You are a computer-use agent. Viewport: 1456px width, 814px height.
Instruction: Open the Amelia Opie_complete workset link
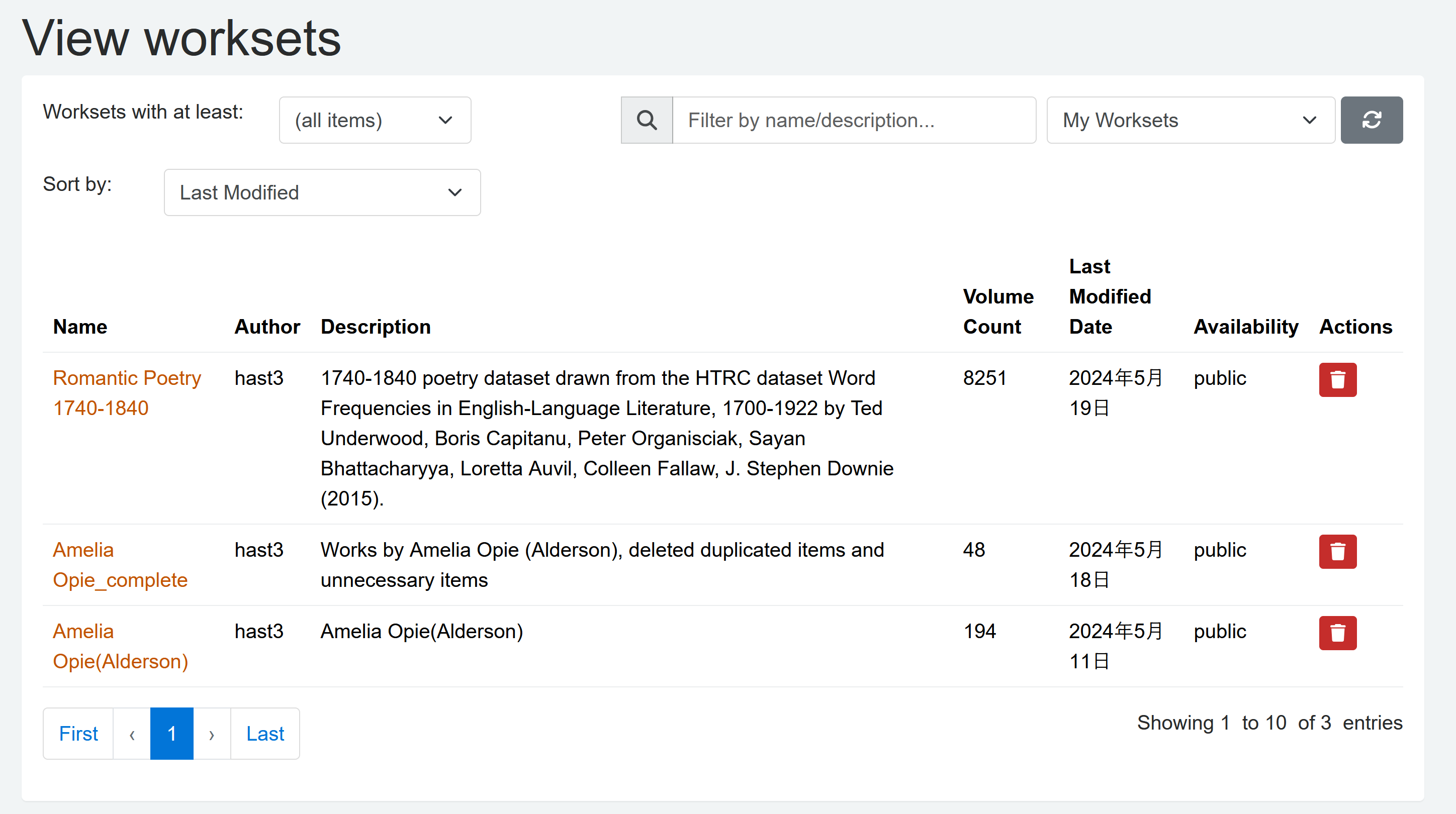120,565
